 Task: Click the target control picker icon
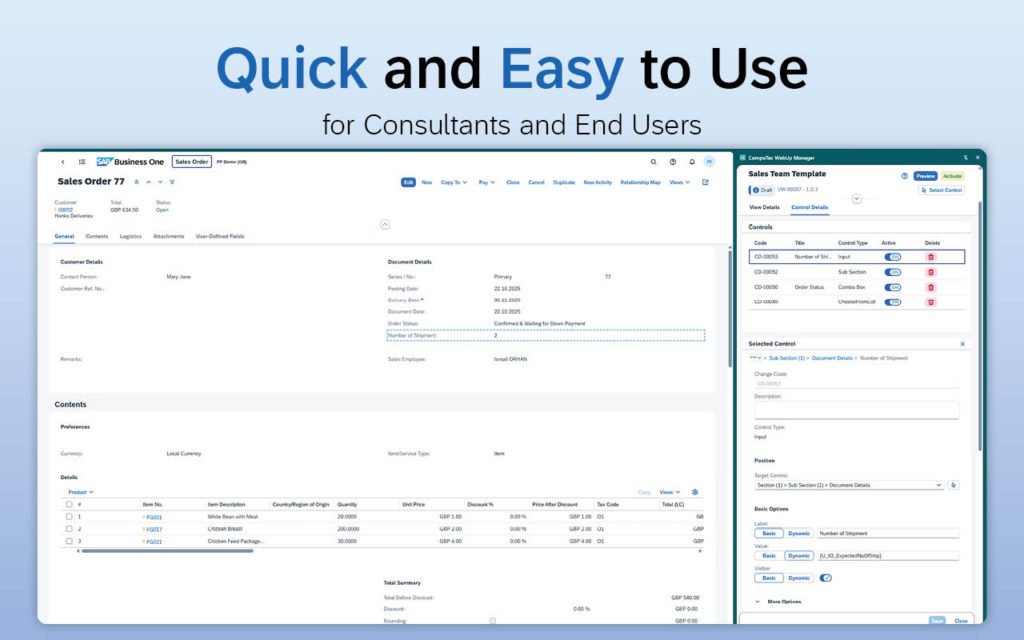(x=953, y=485)
